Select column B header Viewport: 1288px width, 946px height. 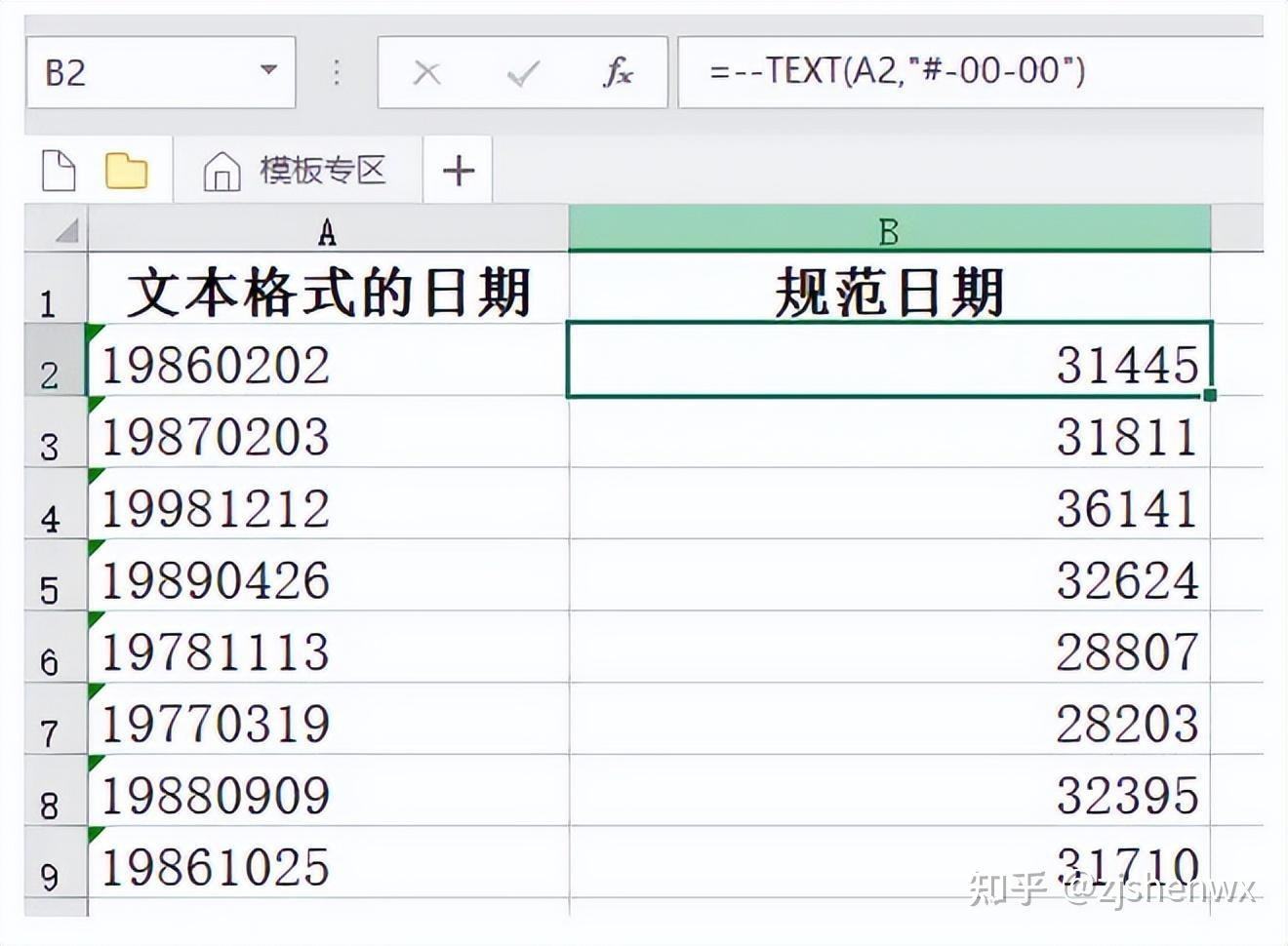pyautogui.click(x=889, y=231)
